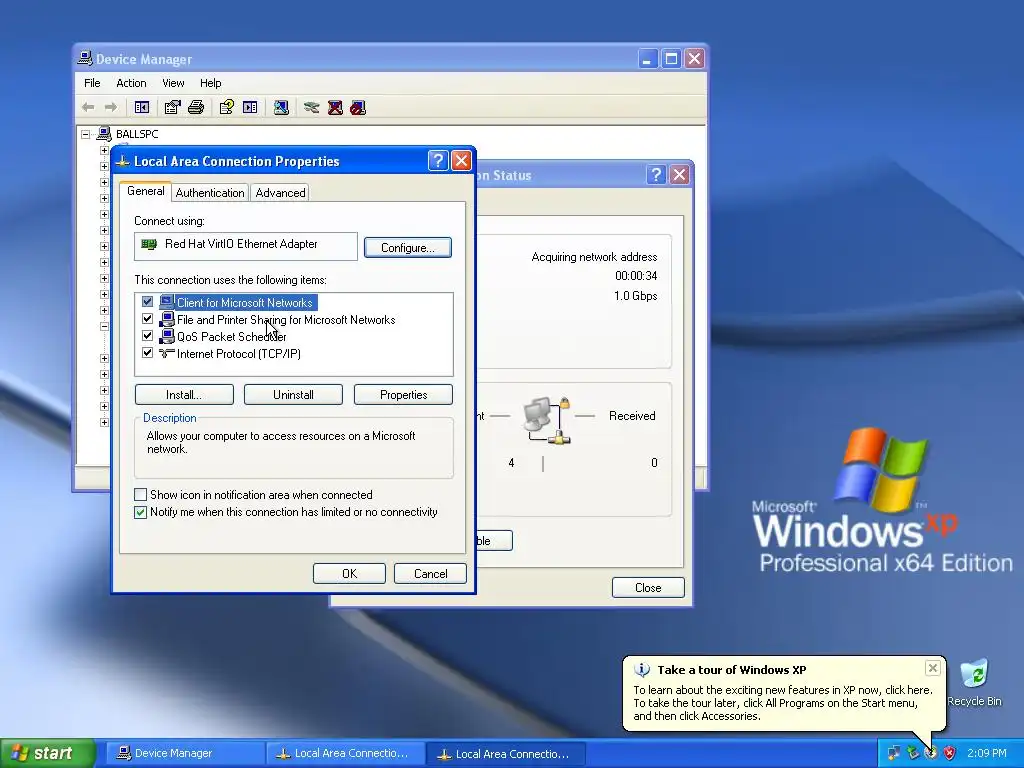Click the Red Hat VirtIO Ethernet Adapter field
Screen dimensions: 1024x768
coord(246,246)
